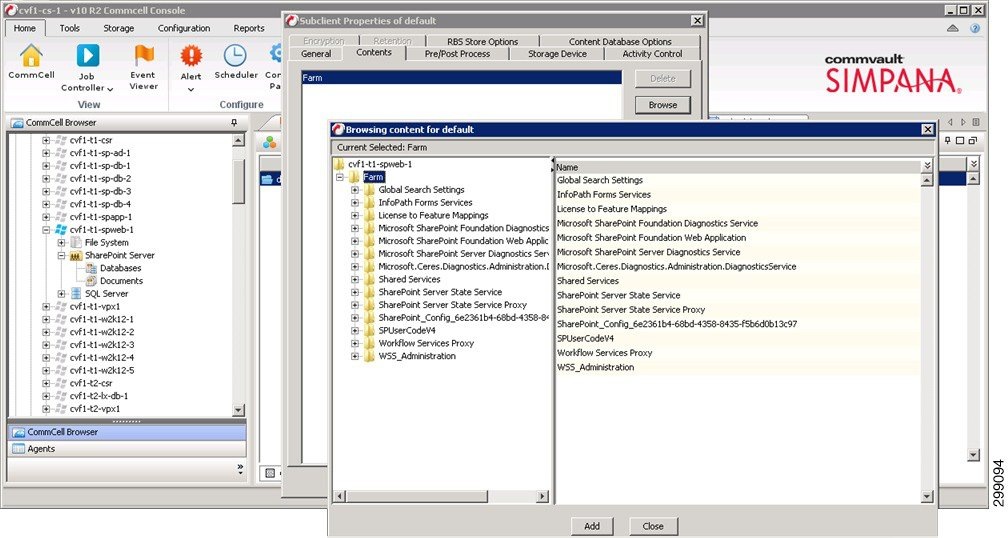This screenshot has width=1008, height=538.
Task: Click the CommCell Browser tree scroll down arrow
Action: coord(238,409)
